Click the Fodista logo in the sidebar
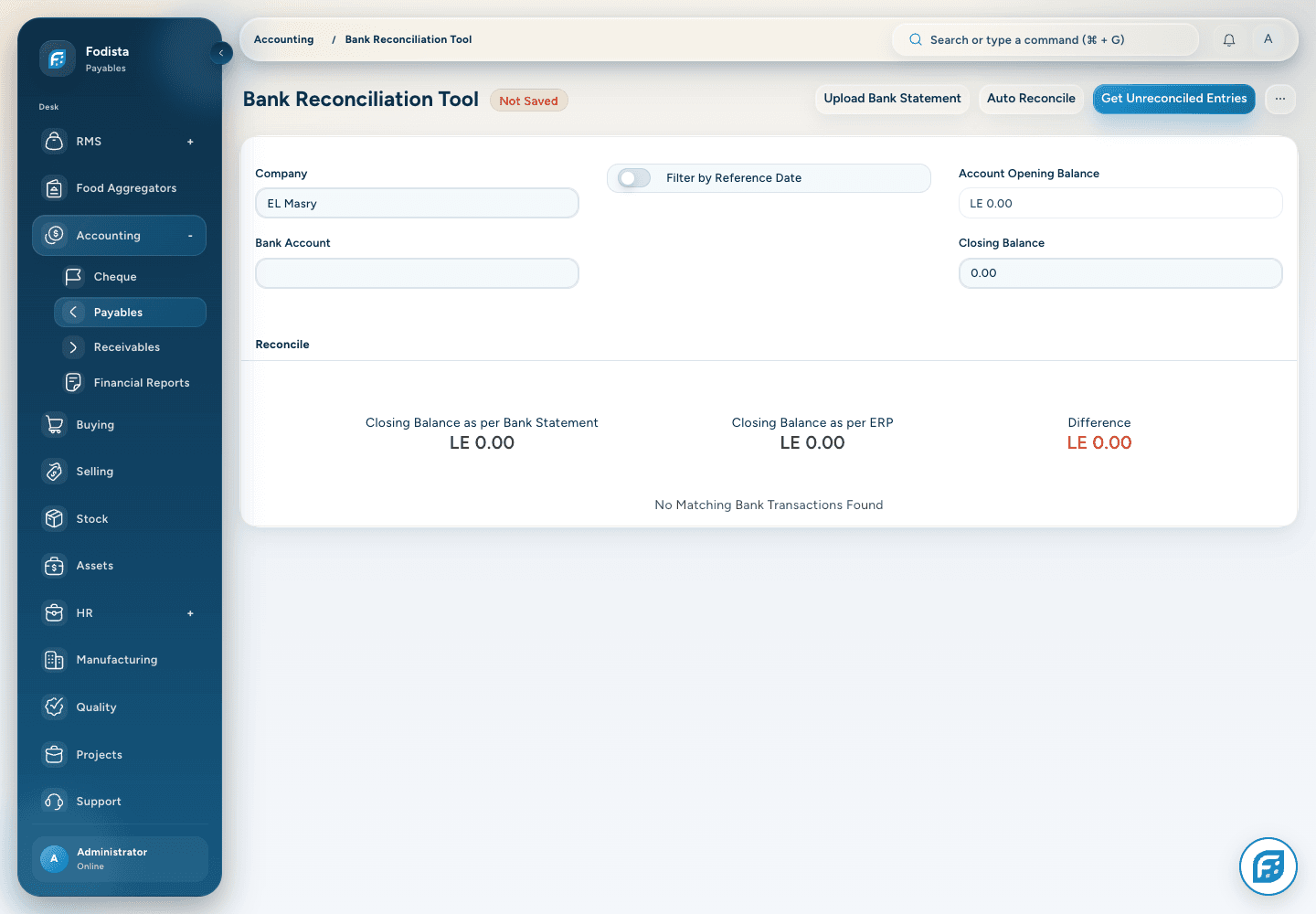Screen dimensions: 1316x914 [x=57, y=58]
